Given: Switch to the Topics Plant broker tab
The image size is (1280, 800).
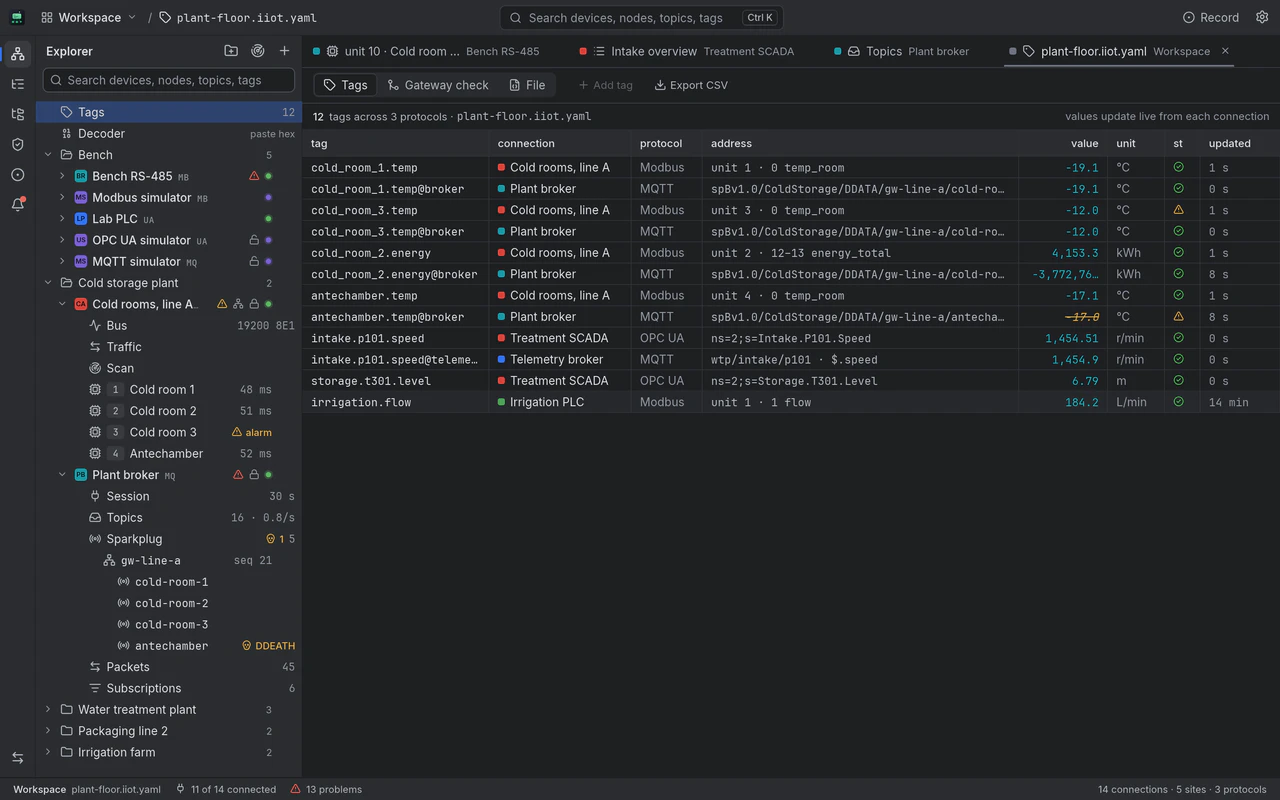Looking at the screenshot, I should [x=902, y=51].
